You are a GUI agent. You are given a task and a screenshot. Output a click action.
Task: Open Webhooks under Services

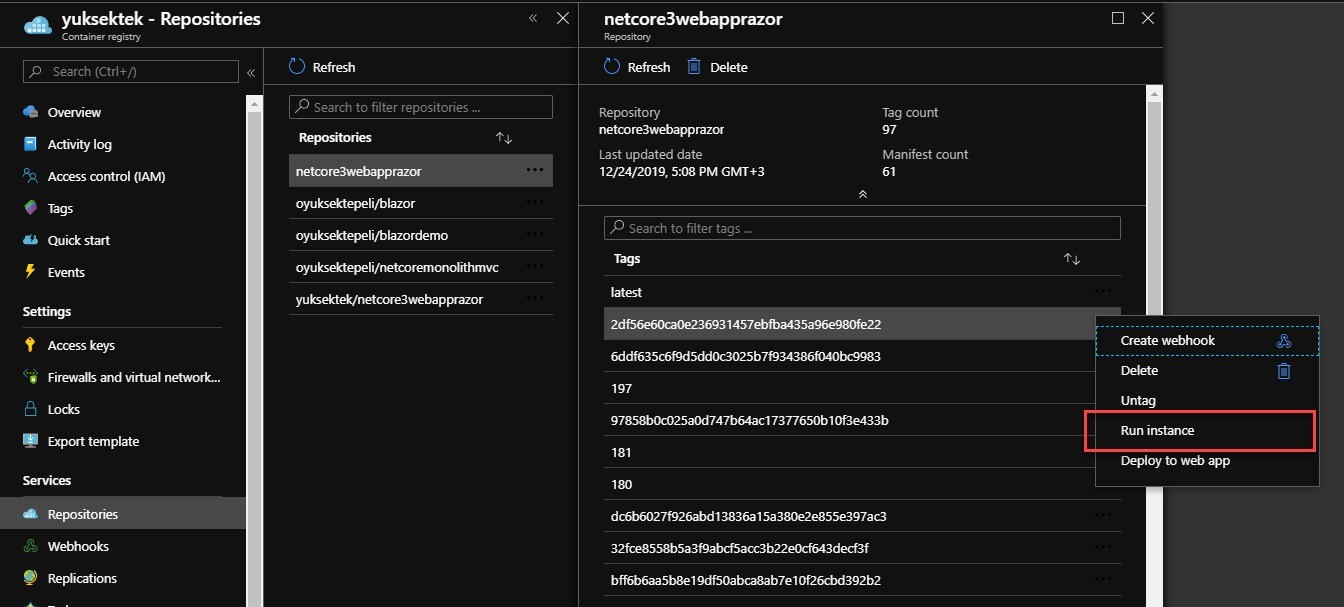click(x=78, y=546)
